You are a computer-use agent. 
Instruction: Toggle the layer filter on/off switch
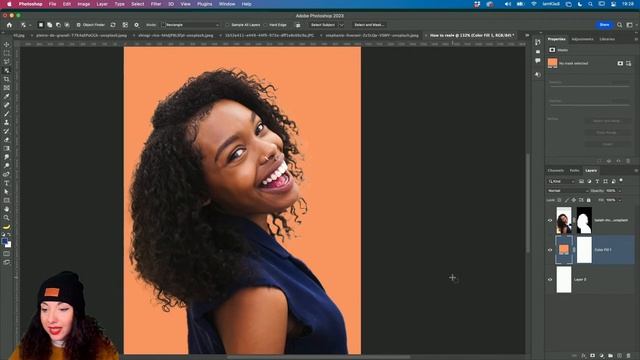tap(621, 180)
